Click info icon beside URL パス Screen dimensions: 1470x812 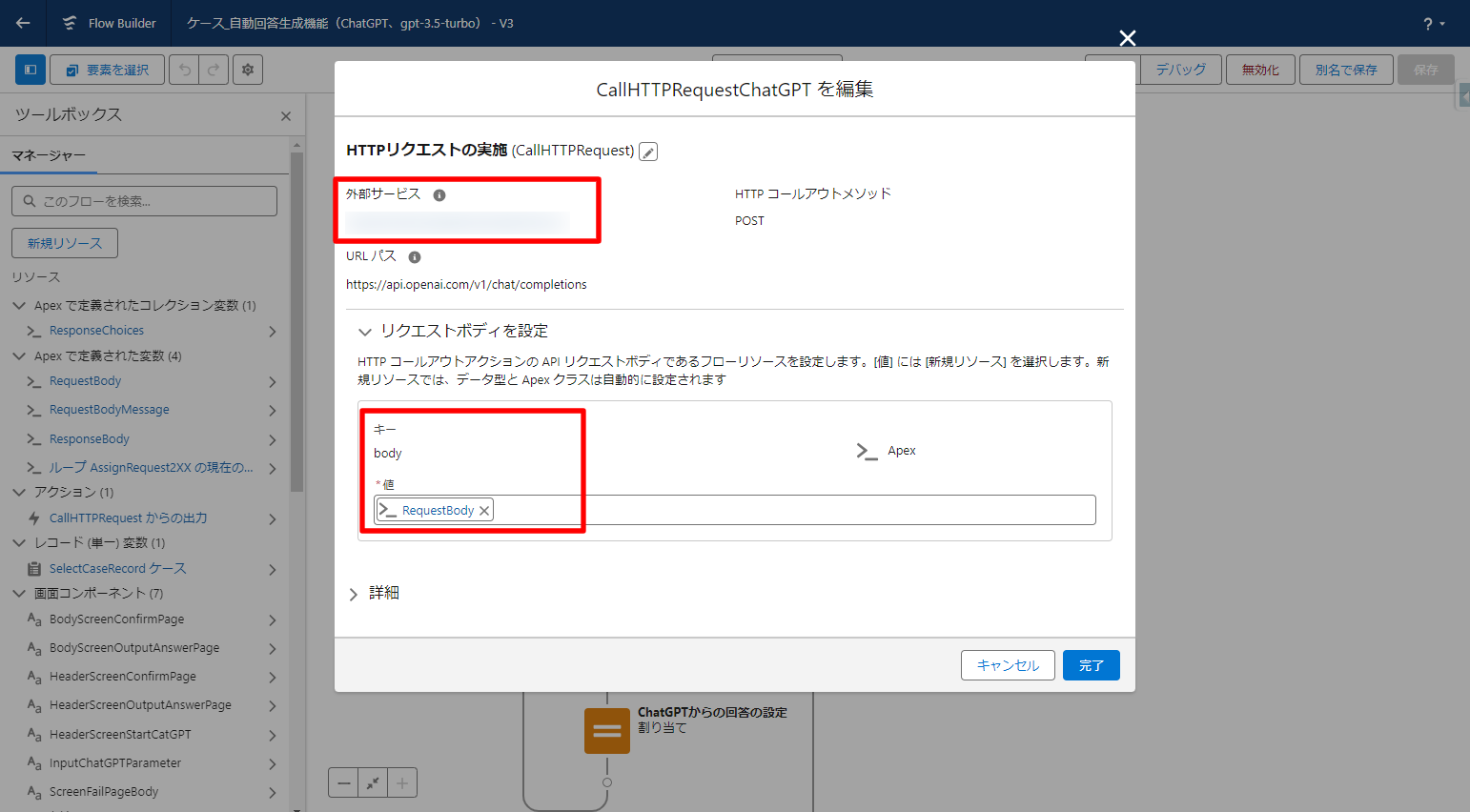click(415, 257)
